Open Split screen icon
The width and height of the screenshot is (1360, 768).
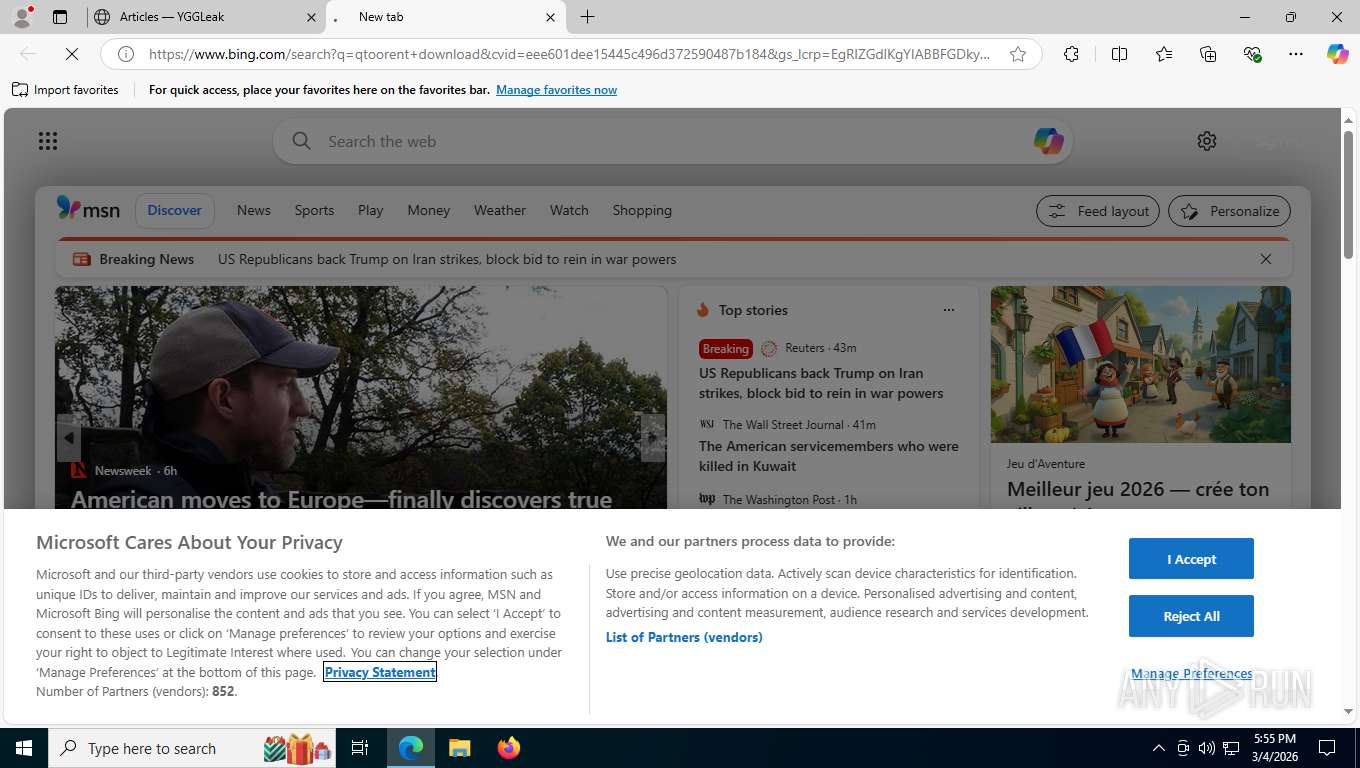[1120, 54]
